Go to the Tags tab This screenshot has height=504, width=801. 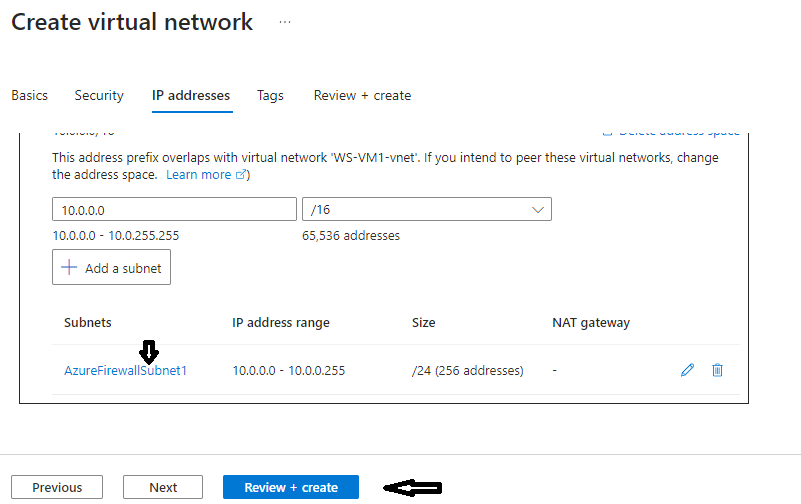(x=270, y=96)
